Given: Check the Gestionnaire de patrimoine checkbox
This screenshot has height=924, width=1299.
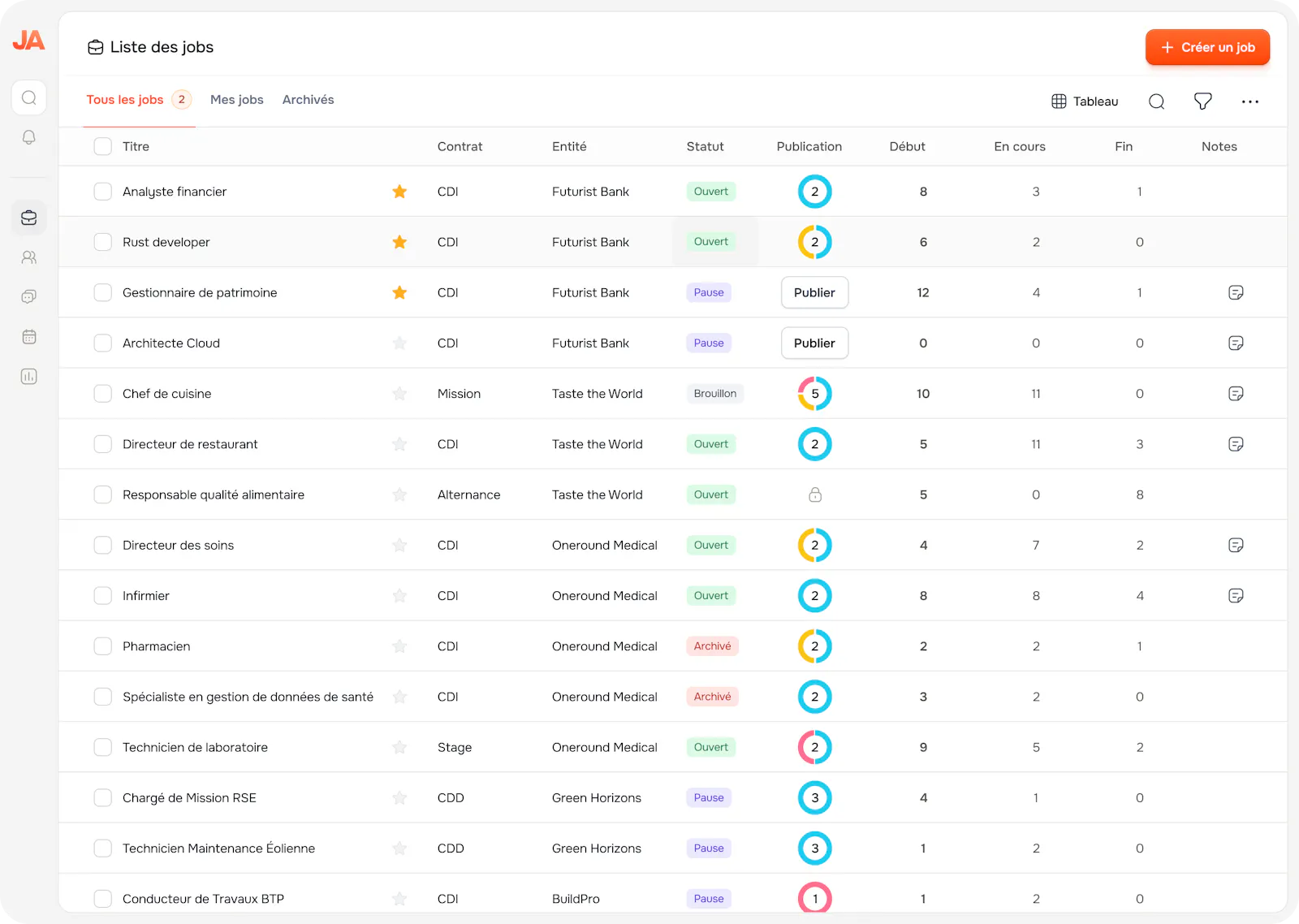Looking at the screenshot, I should click(103, 292).
